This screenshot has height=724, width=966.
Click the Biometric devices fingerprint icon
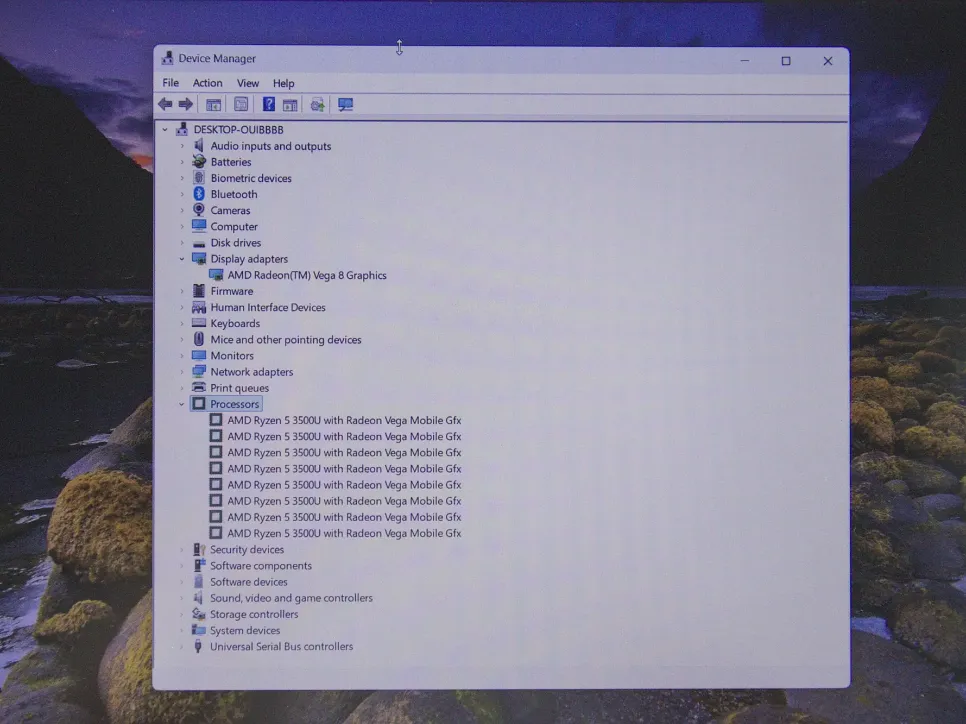click(198, 177)
